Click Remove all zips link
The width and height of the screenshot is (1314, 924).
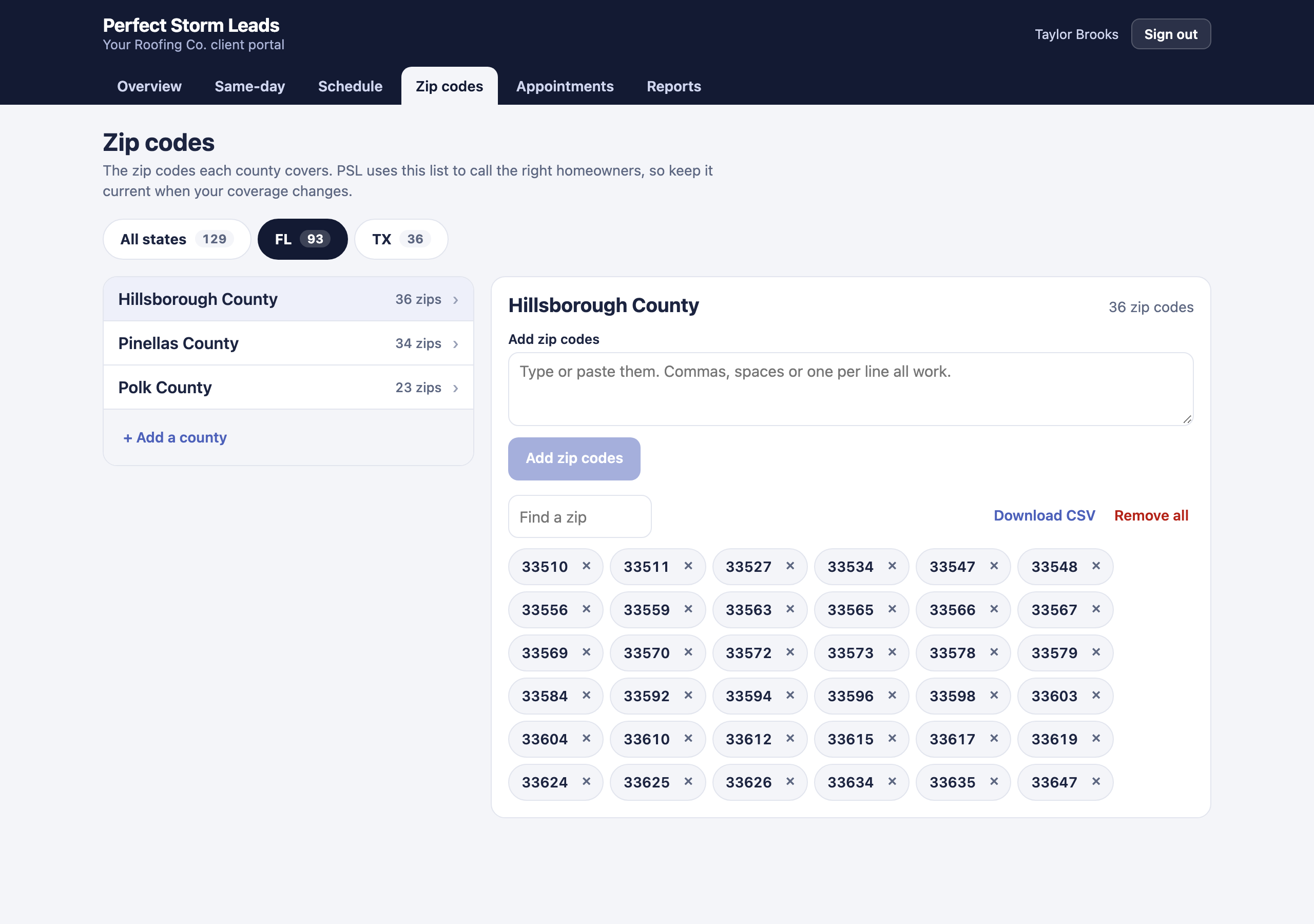point(1151,516)
